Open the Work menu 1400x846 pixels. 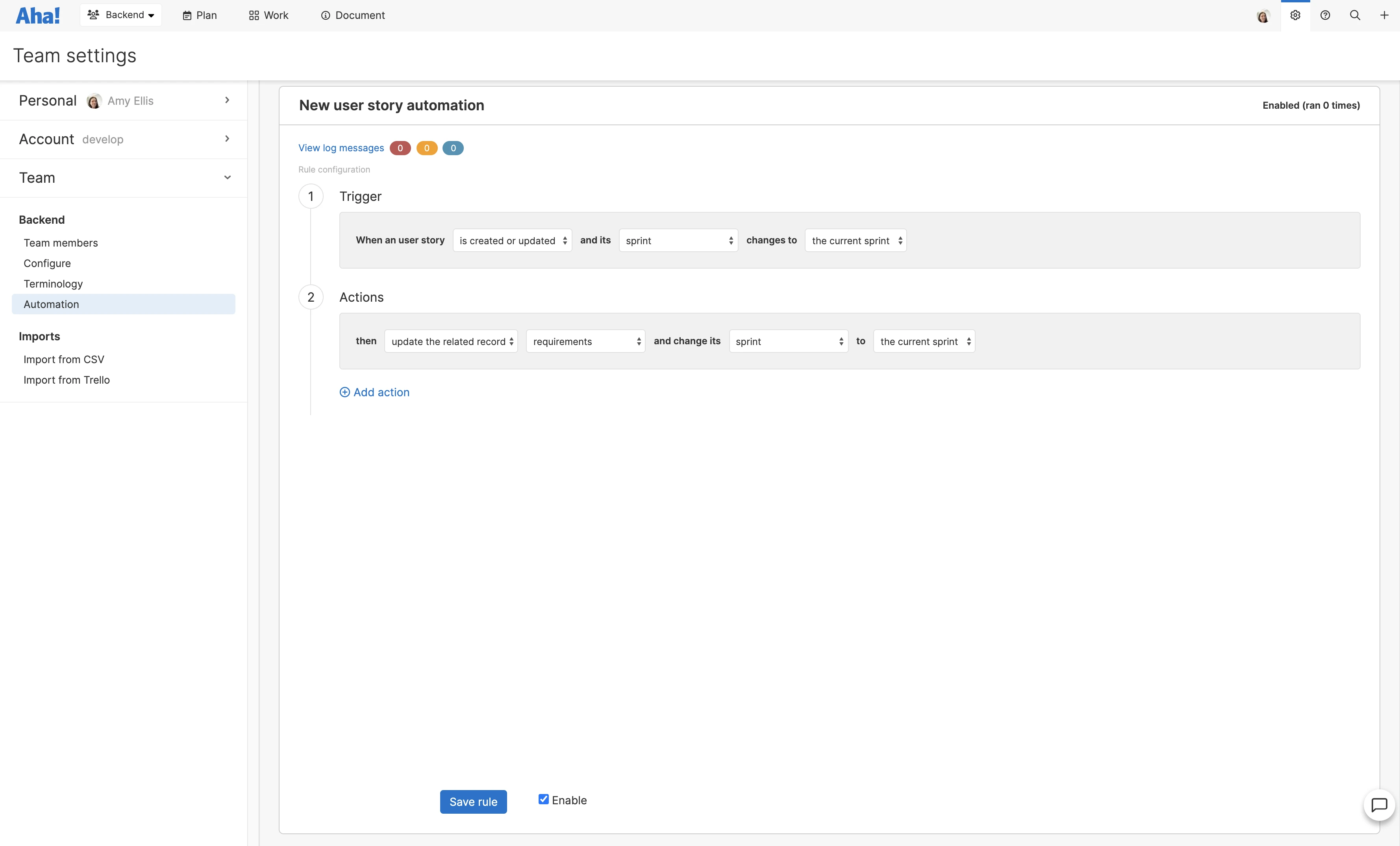[268, 15]
